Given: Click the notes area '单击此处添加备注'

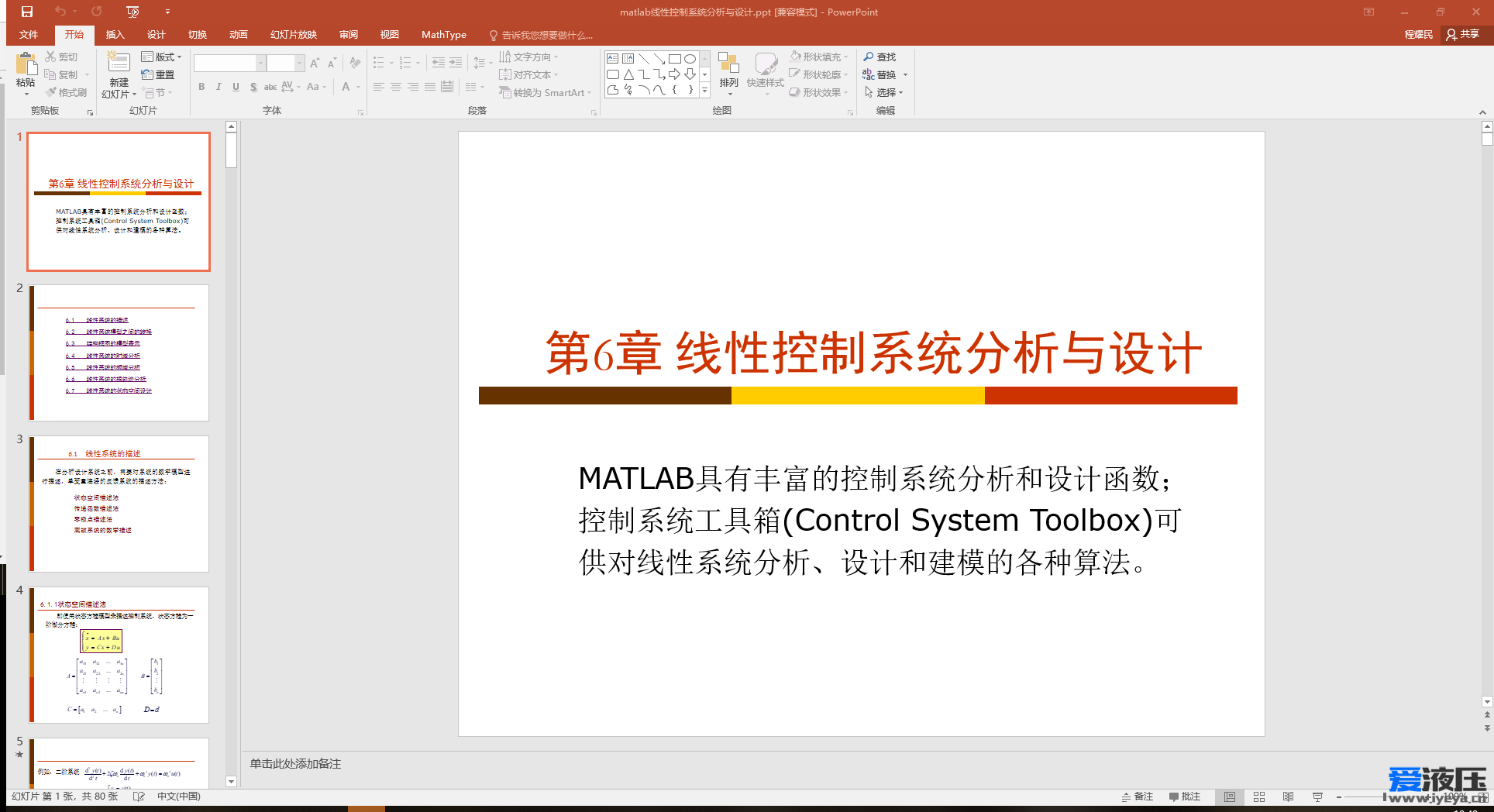Looking at the screenshot, I should (x=295, y=764).
